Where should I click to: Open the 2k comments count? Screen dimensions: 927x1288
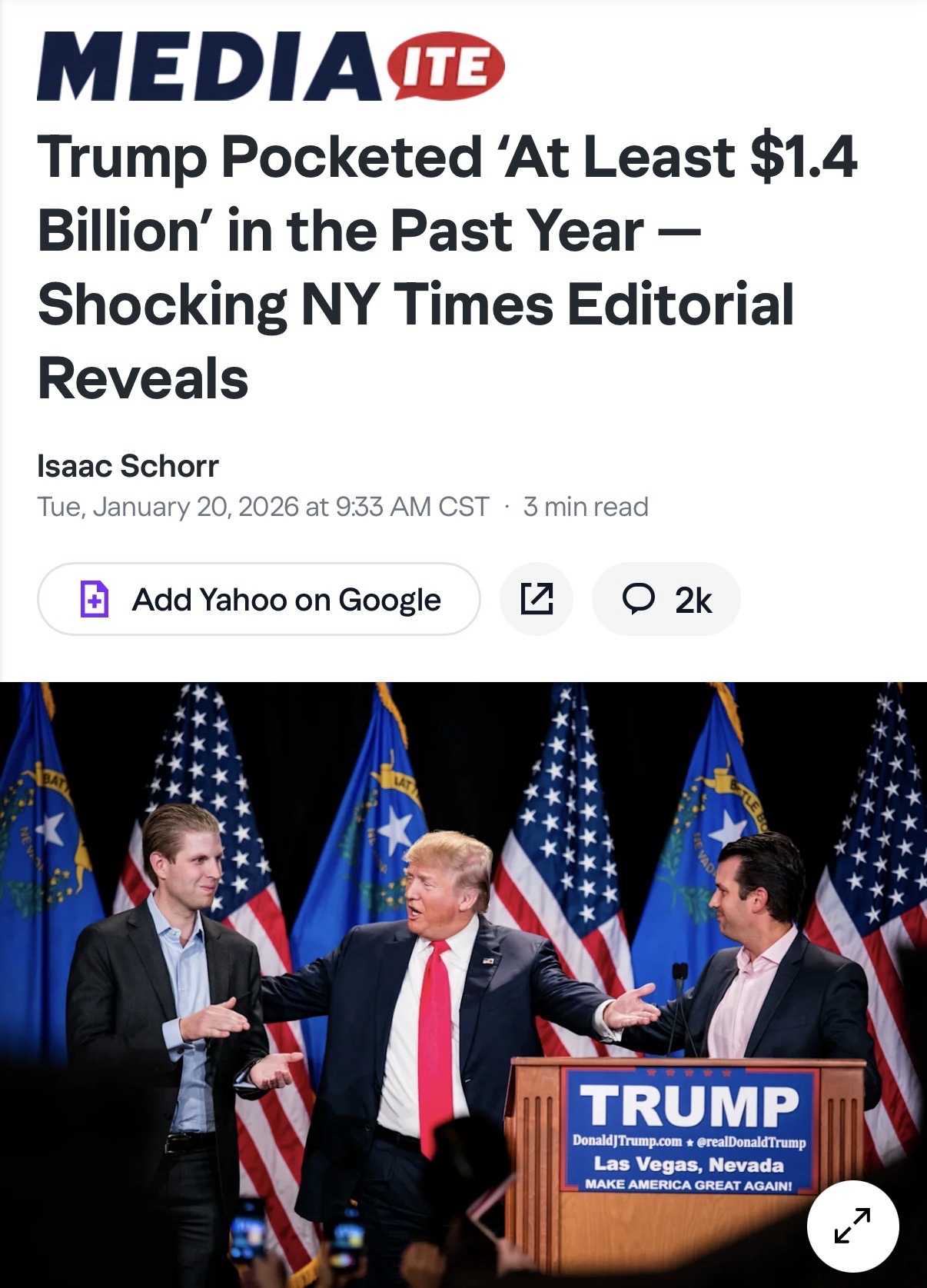[693, 600]
